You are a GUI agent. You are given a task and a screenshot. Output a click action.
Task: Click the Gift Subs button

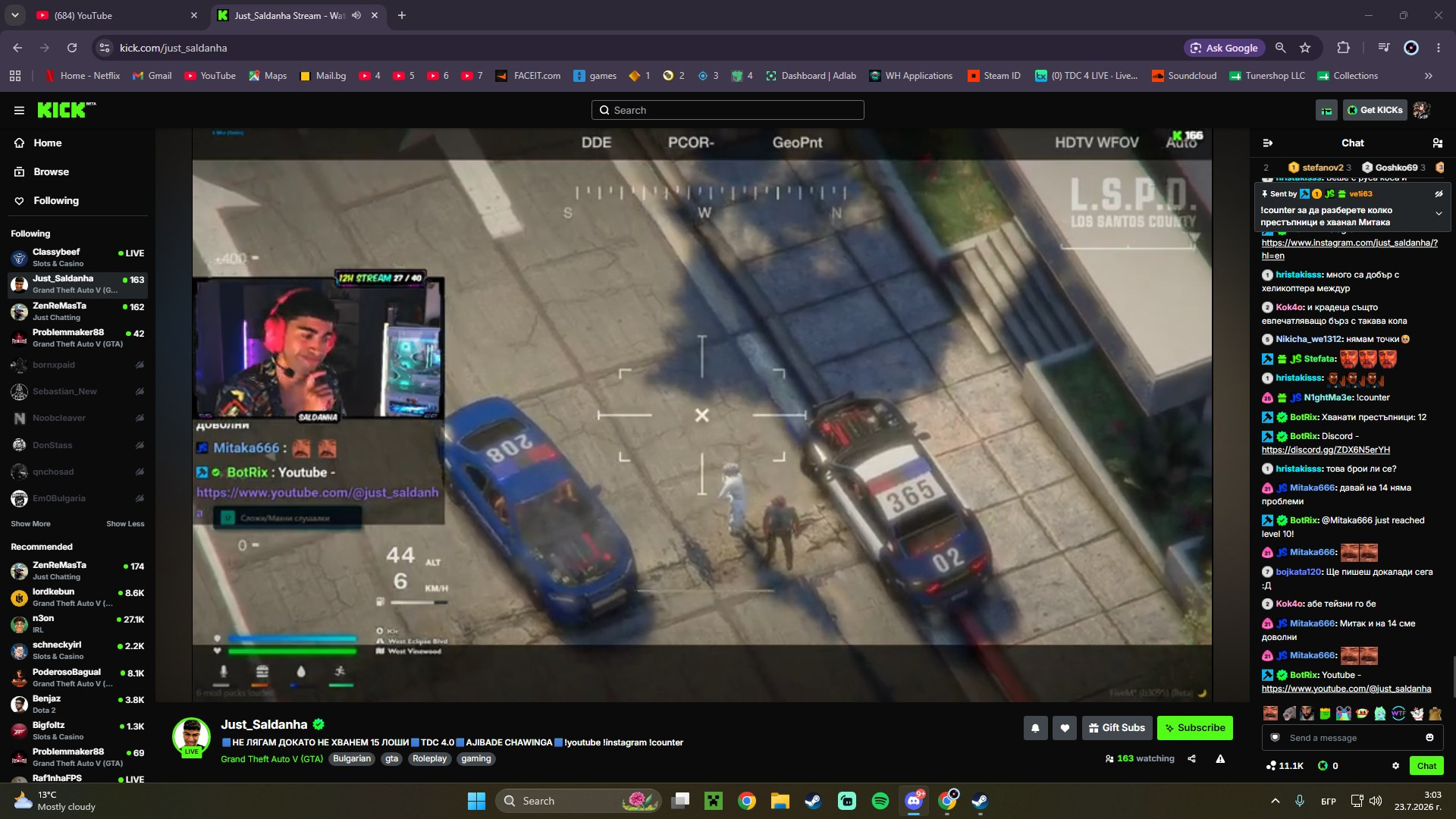(x=1117, y=728)
